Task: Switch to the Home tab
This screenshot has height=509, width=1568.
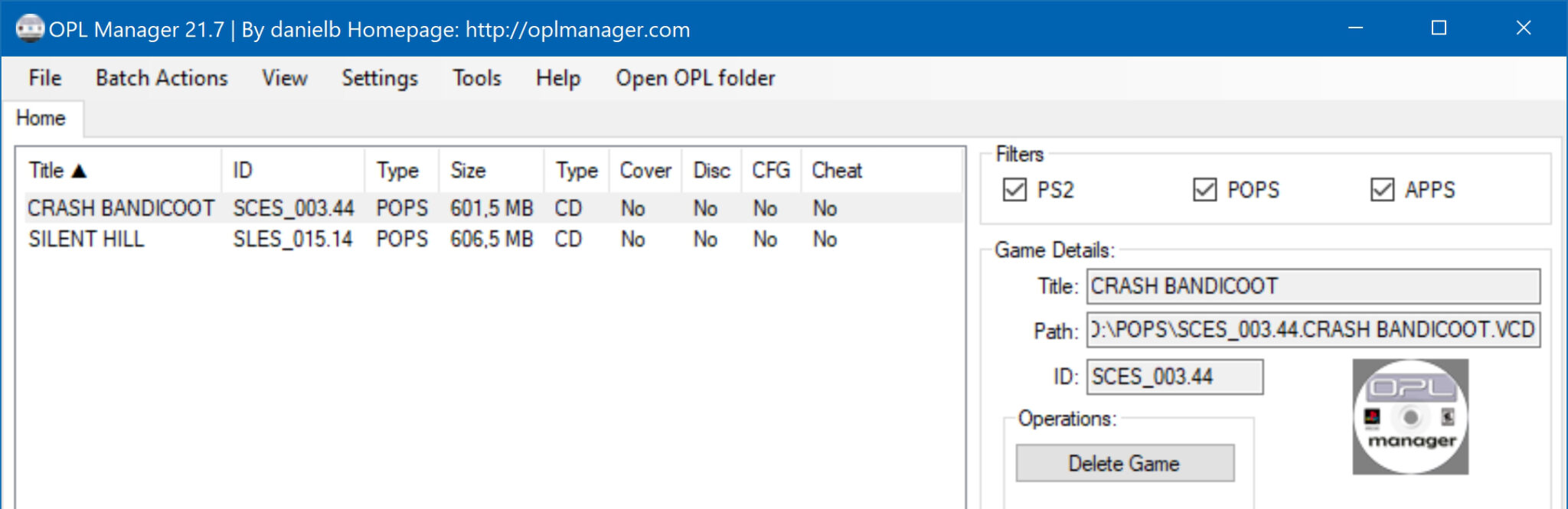Action: (41, 119)
